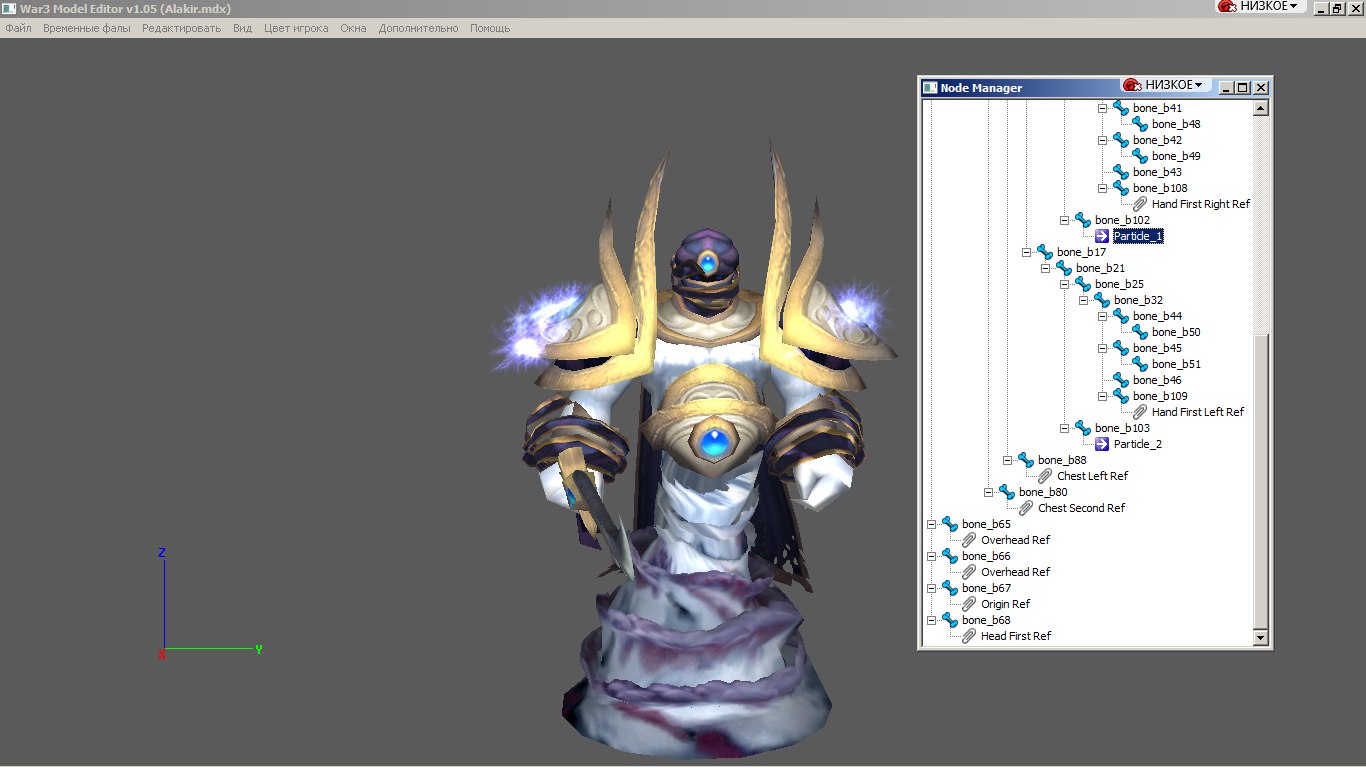Image resolution: width=1366 pixels, height=768 pixels.
Task: Click the bone icon of bone_b42
Action: pos(1121,140)
